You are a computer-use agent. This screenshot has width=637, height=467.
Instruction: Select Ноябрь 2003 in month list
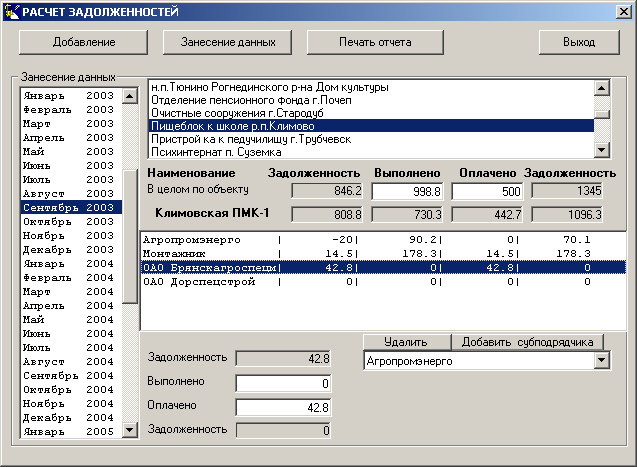click(72, 236)
